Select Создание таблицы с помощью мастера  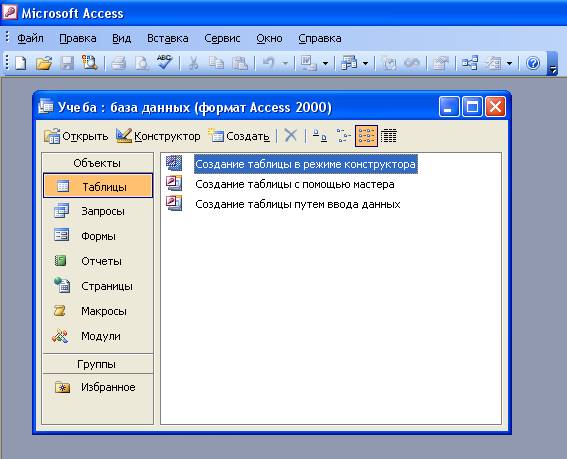coord(295,184)
